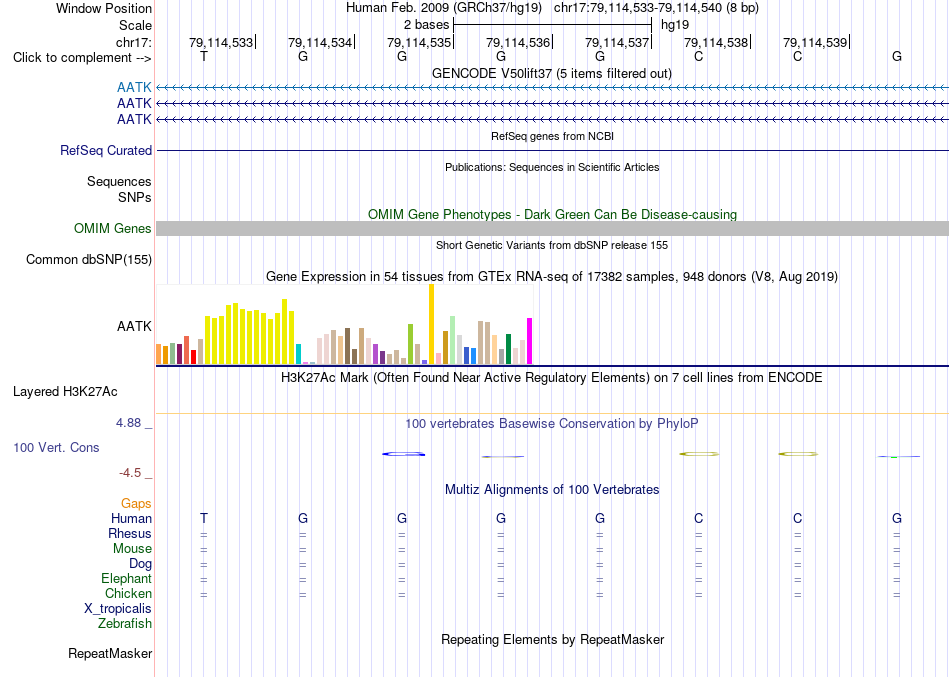Click position label 79,114,536
The width and height of the screenshot is (950, 677).
click(518, 42)
